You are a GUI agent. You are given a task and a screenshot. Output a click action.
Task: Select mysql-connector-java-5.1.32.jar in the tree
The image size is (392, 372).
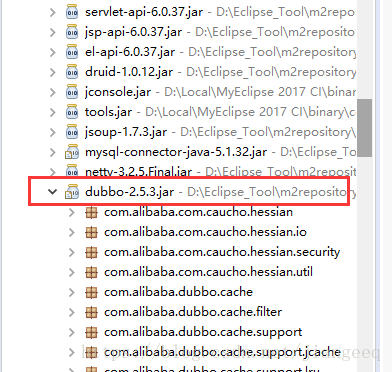click(176, 152)
